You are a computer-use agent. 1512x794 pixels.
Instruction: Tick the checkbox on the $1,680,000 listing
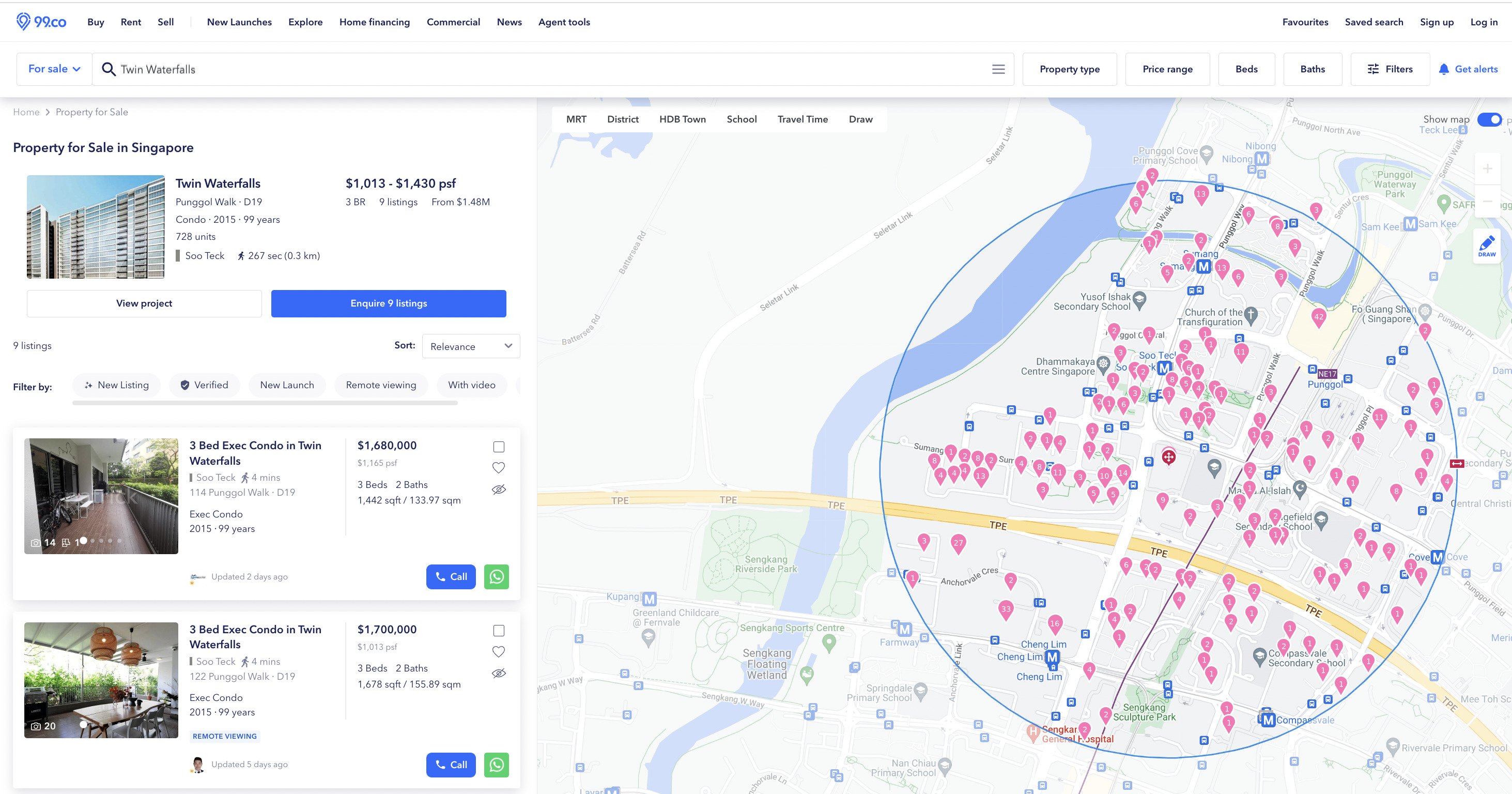click(x=499, y=447)
